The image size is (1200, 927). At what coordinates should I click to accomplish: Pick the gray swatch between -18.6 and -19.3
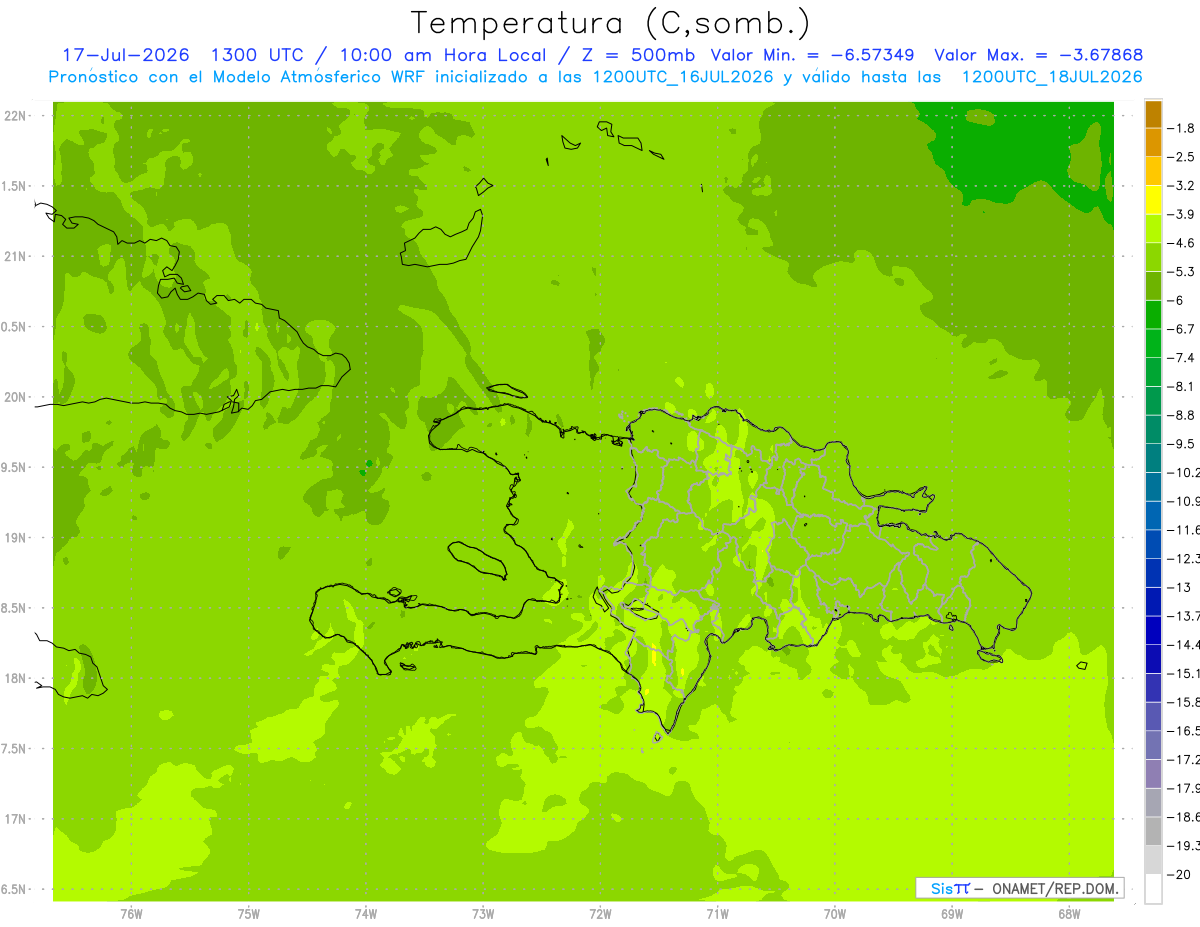tap(1153, 832)
